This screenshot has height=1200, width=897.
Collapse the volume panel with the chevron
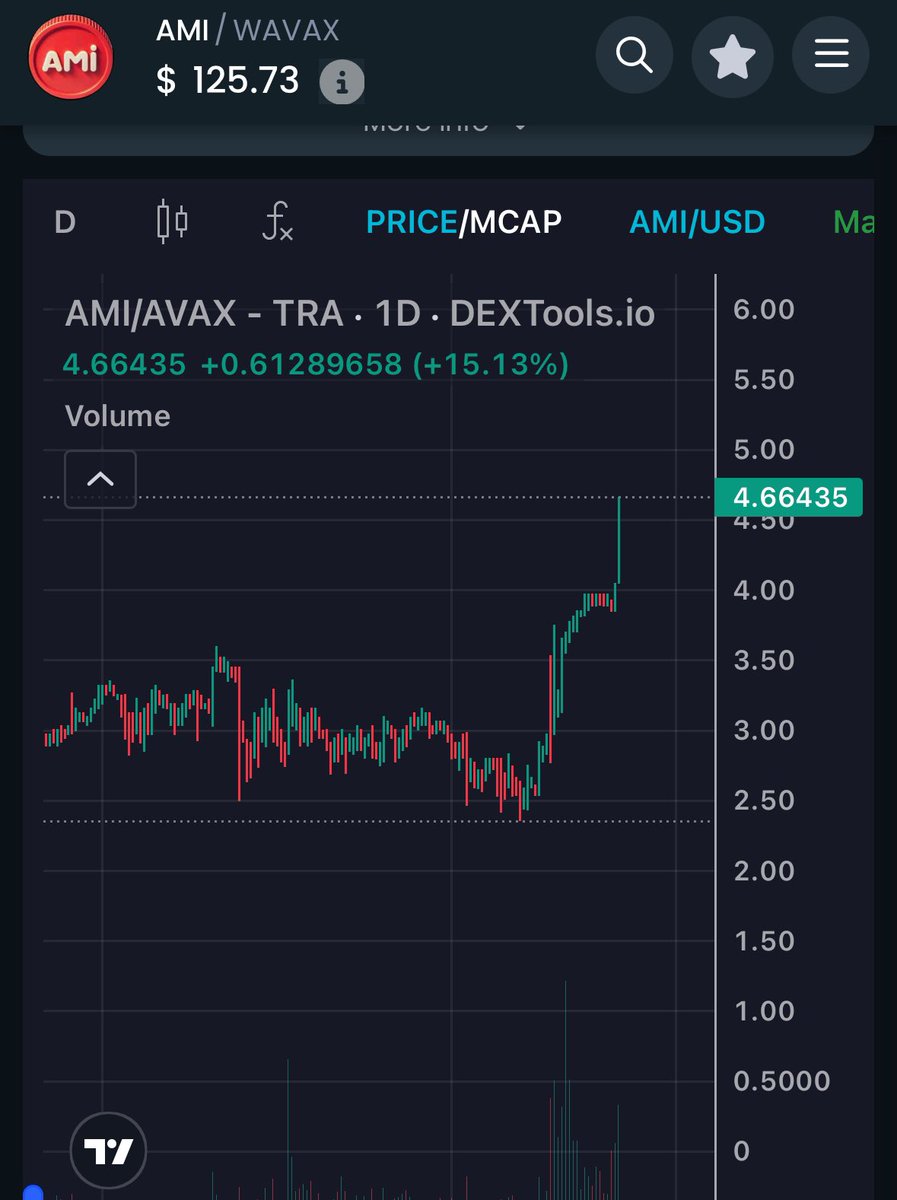click(x=100, y=479)
